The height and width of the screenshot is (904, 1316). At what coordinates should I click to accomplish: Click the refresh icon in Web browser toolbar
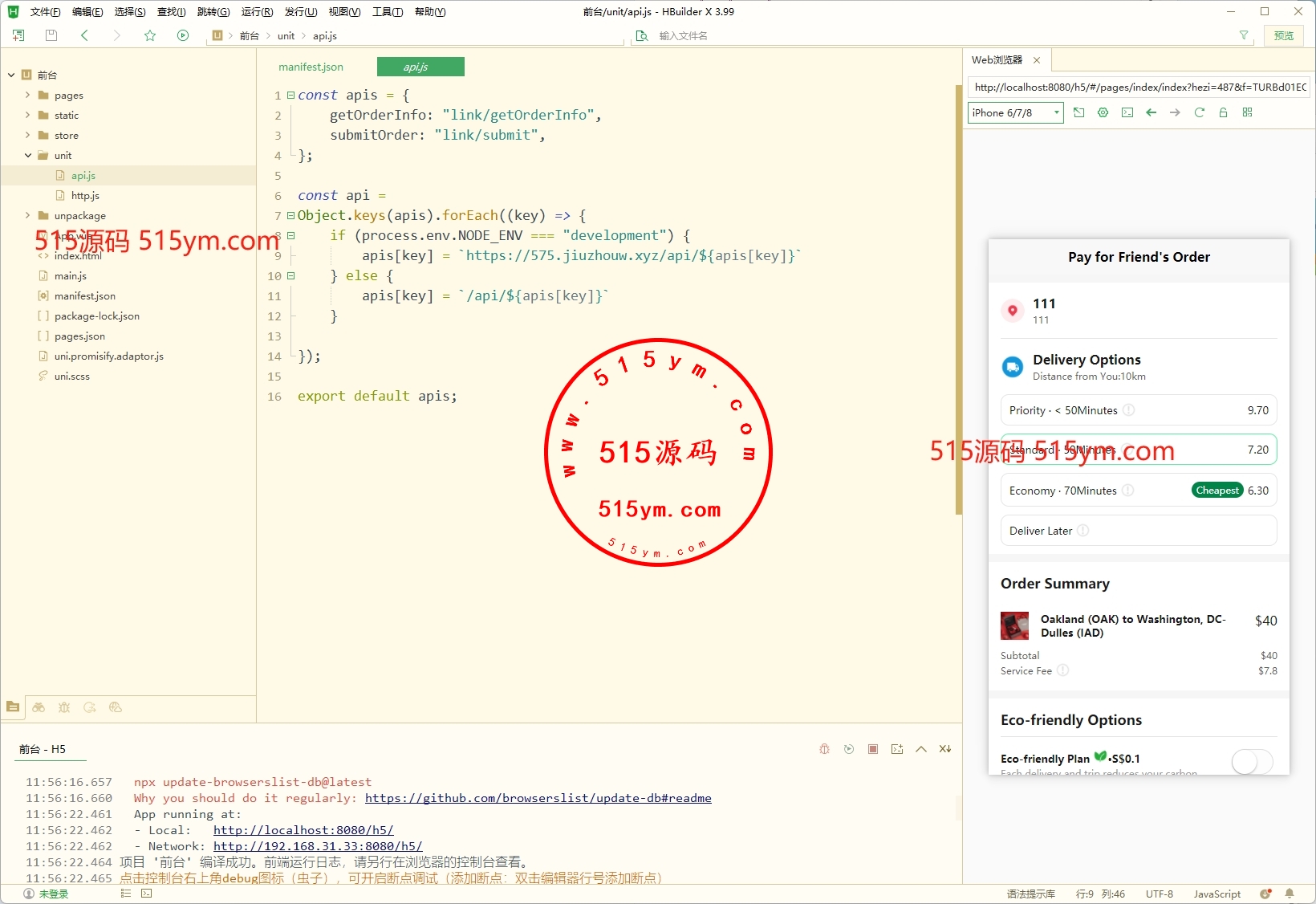tap(1199, 113)
